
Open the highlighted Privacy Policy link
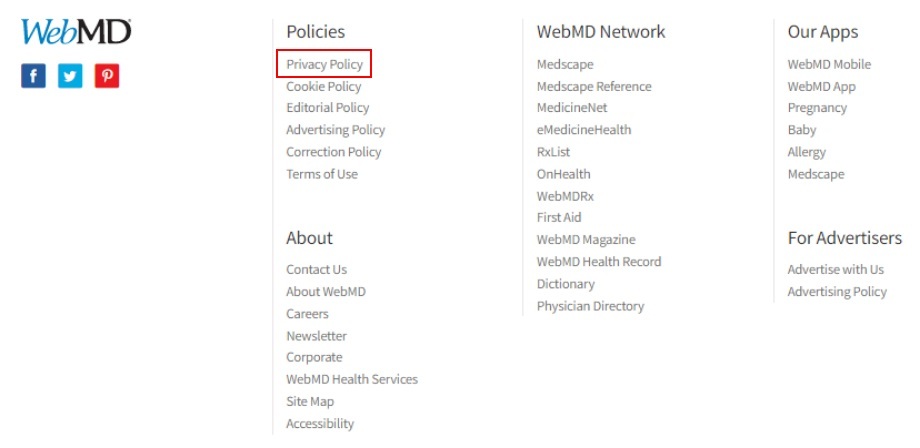(x=324, y=65)
